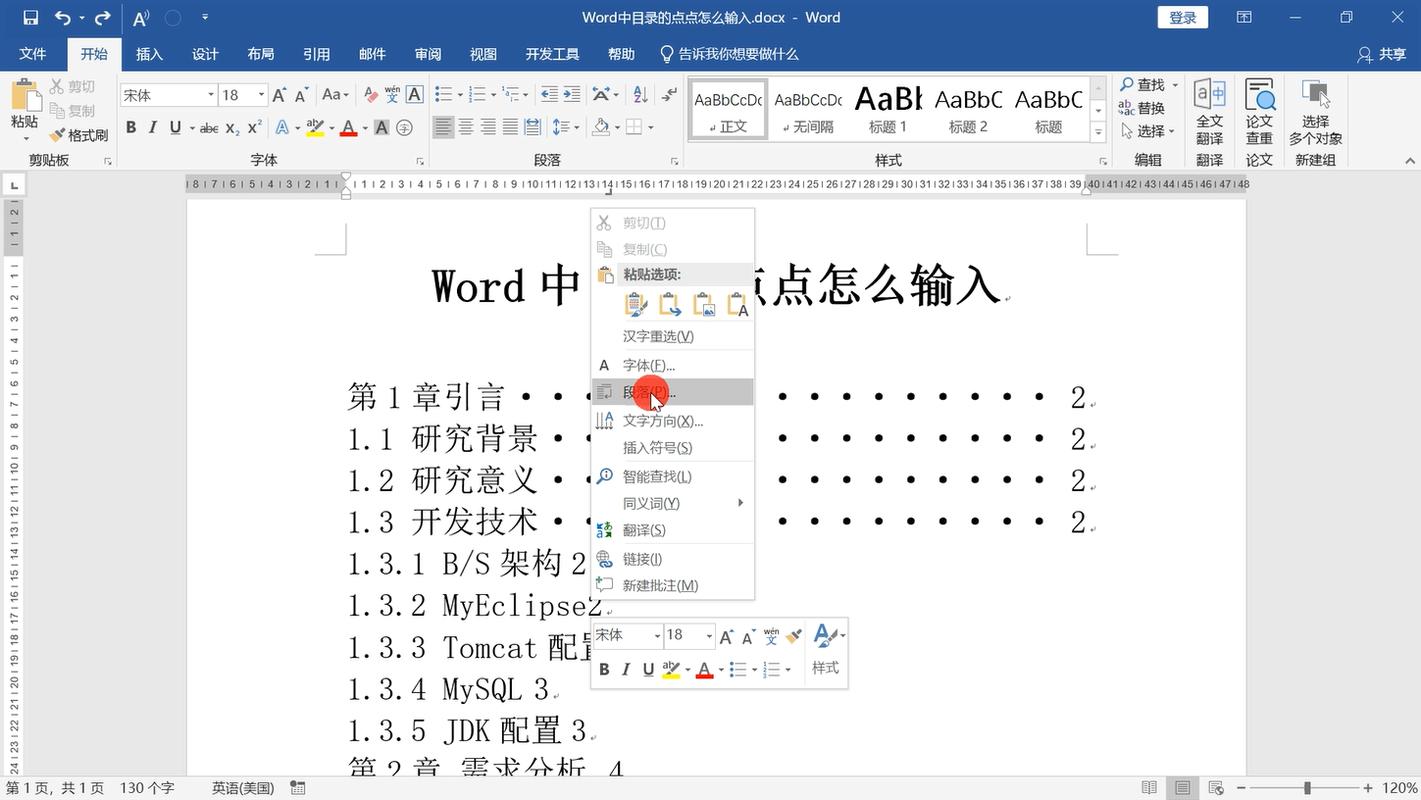Increase font size with ribbon Grow Font icon
1421x800 pixels.
tap(279, 95)
